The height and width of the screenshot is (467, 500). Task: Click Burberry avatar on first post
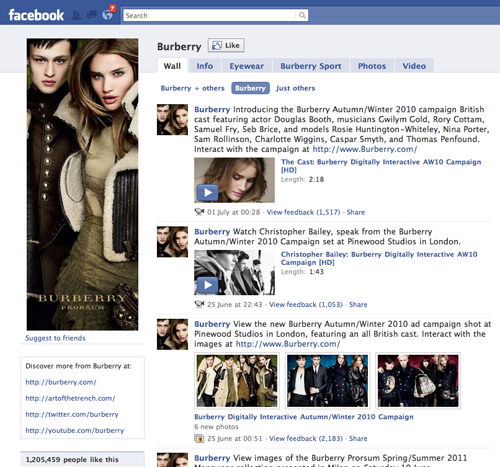(172, 120)
